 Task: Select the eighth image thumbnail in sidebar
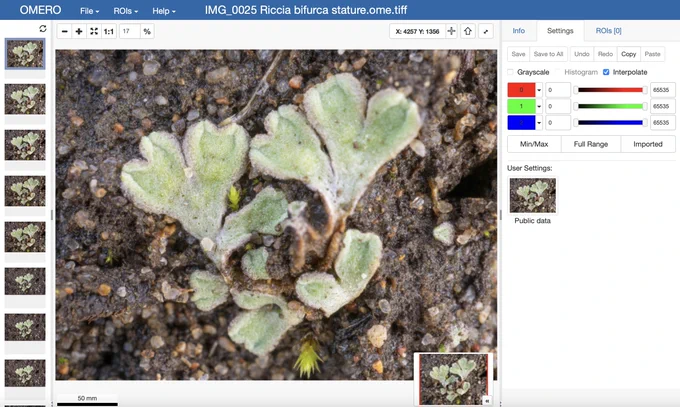[x=25, y=373]
